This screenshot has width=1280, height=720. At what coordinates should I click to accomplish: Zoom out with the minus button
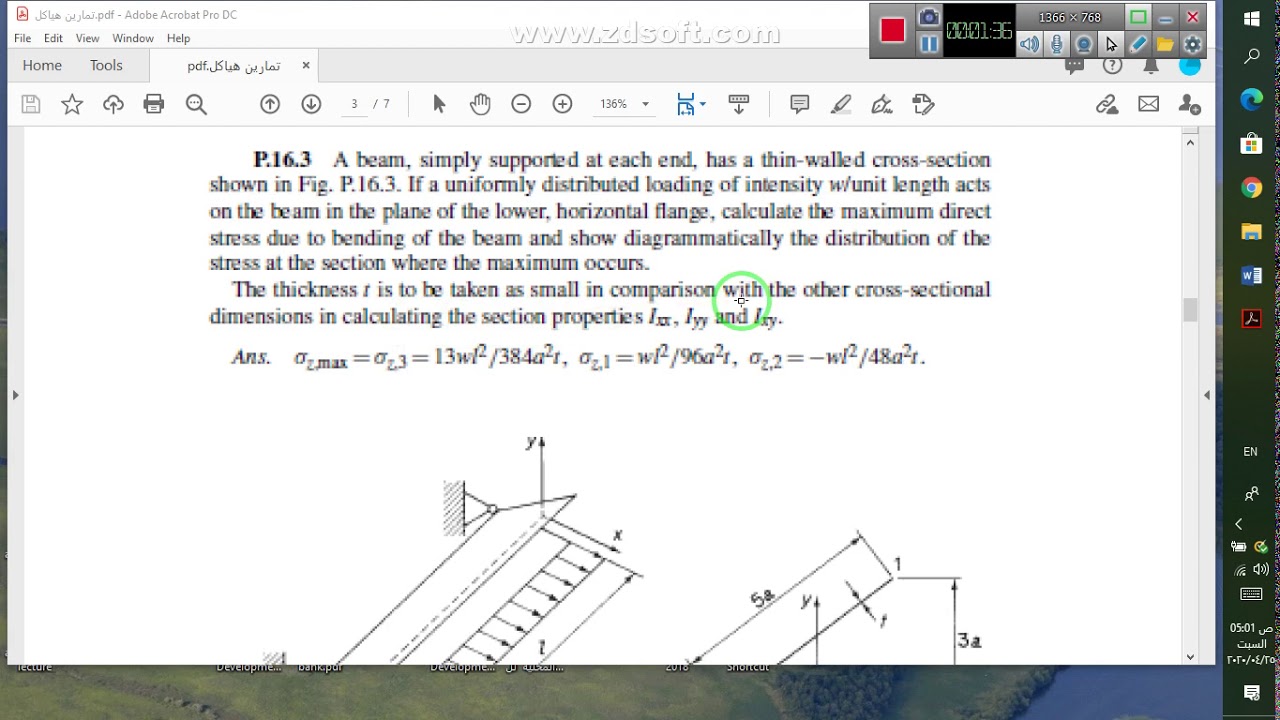tap(521, 104)
